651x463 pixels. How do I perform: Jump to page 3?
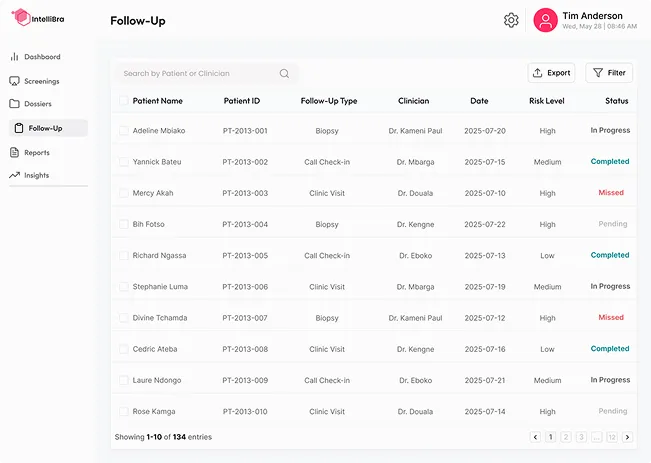[x=581, y=437]
